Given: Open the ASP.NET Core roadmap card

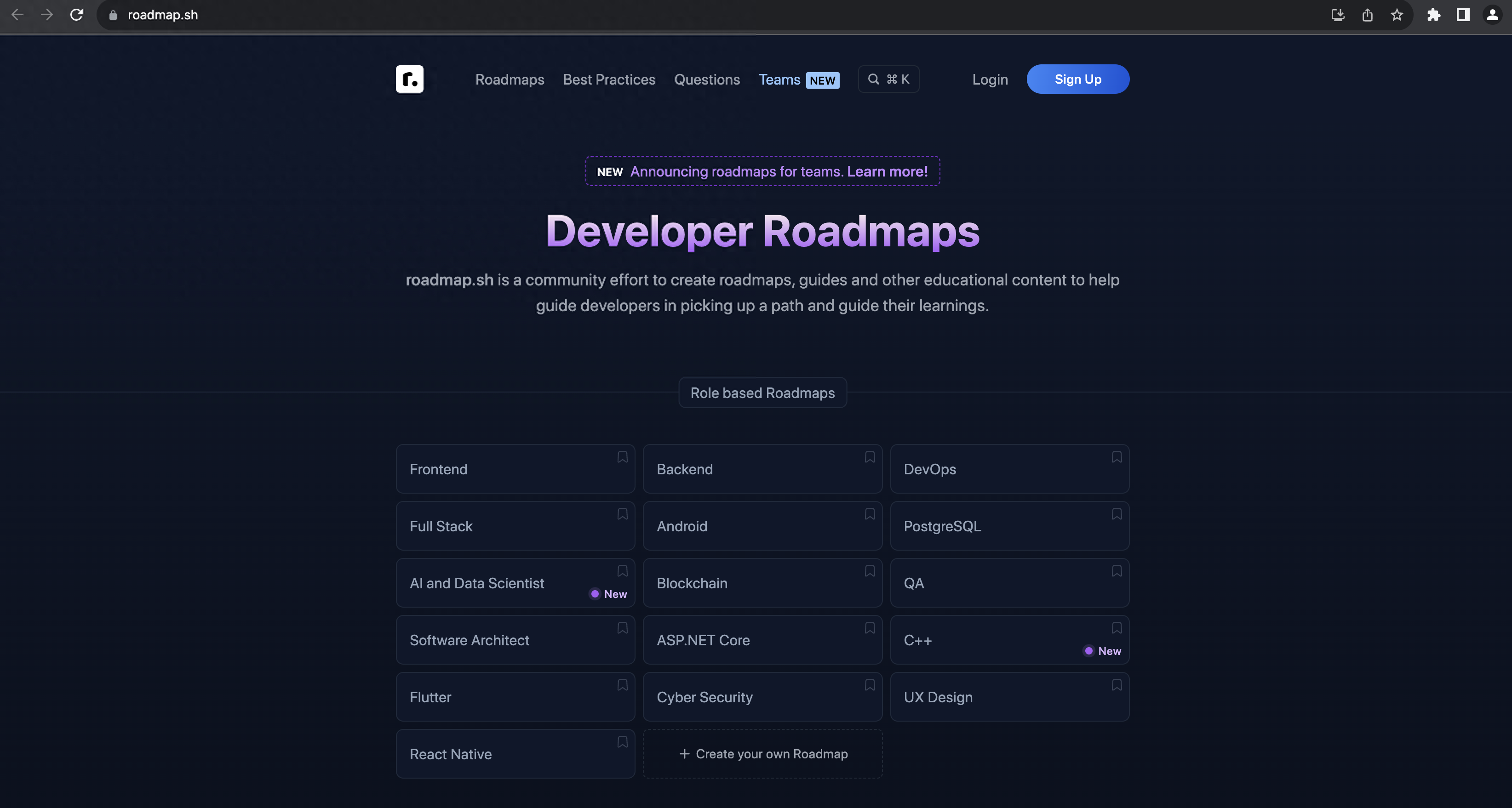Looking at the screenshot, I should [762, 640].
